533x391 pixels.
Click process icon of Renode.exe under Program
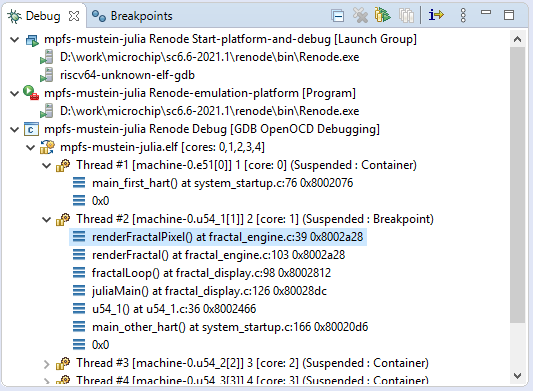tap(47, 111)
